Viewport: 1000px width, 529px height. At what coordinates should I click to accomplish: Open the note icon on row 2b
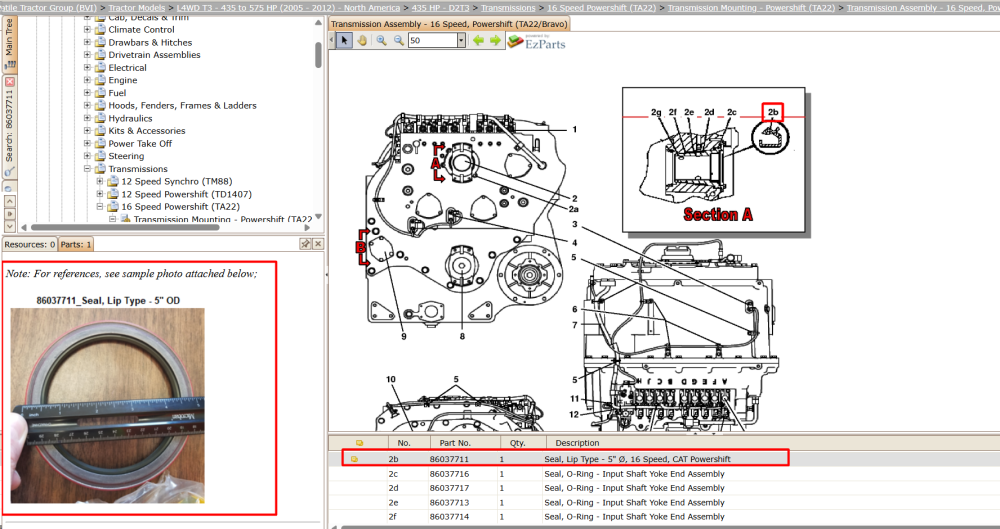tap(355, 459)
